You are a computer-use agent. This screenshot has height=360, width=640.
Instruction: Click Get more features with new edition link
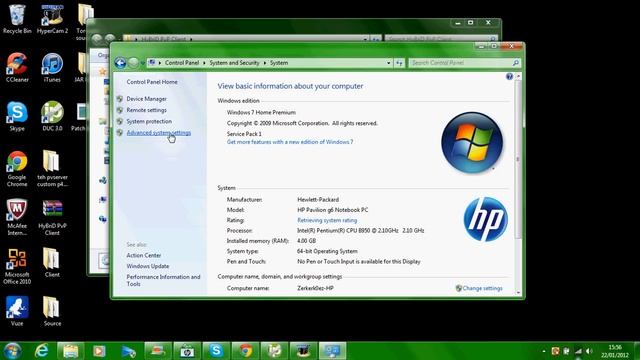(290, 142)
